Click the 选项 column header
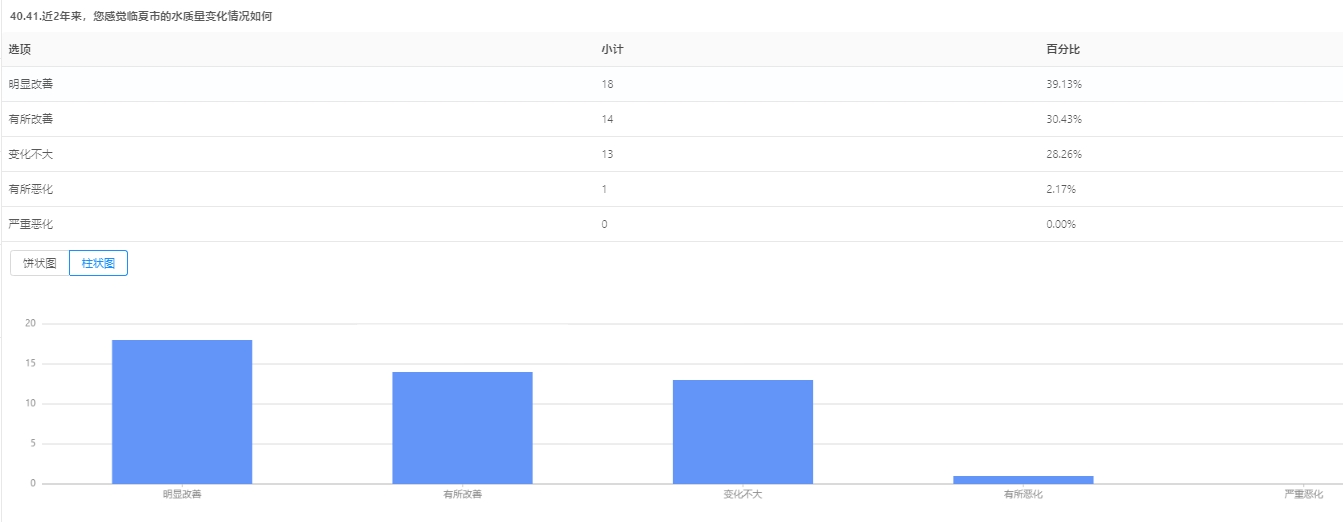 point(20,49)
